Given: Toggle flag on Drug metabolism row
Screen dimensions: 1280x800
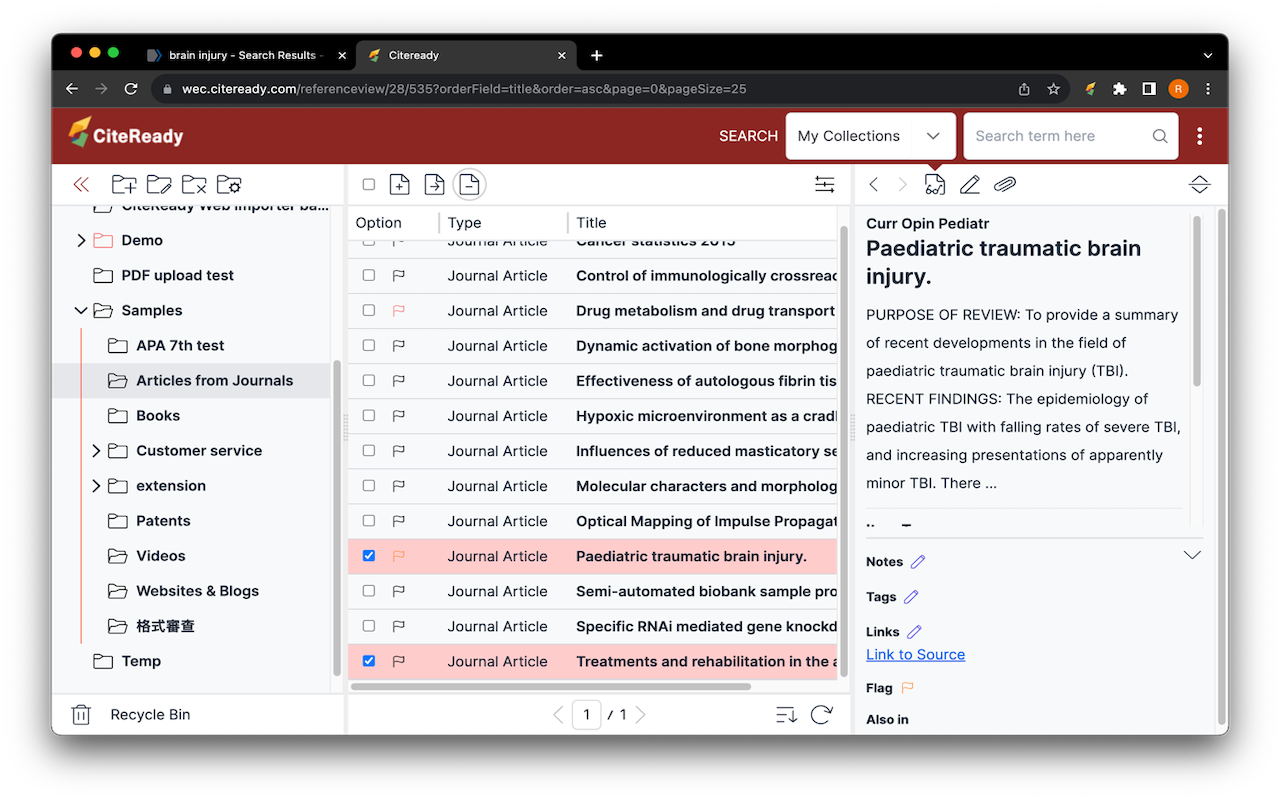Looking at the screenshot, I should pos(398,311).
